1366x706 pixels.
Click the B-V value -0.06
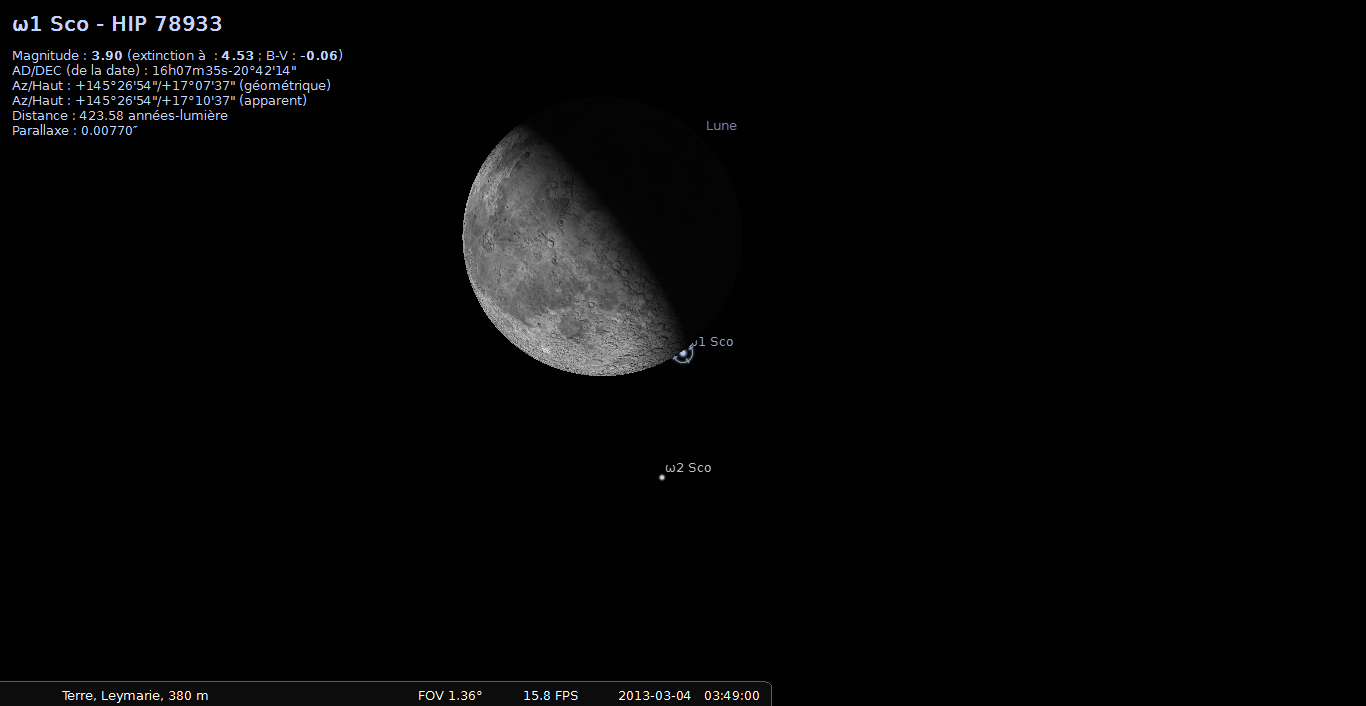[319, 56]
